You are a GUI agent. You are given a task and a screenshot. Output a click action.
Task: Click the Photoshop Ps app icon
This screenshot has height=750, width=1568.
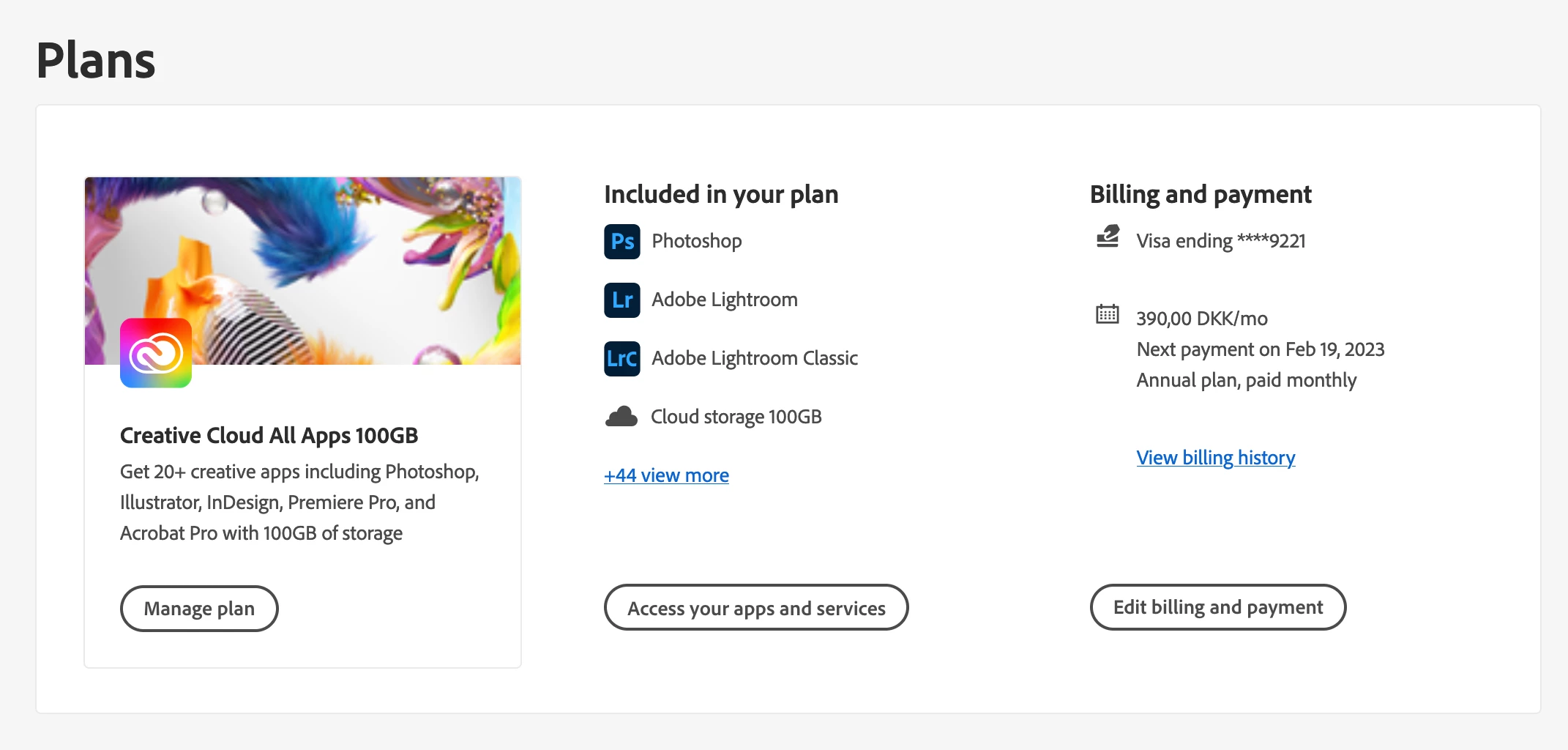pyautogui.click(x=622, y=242)
